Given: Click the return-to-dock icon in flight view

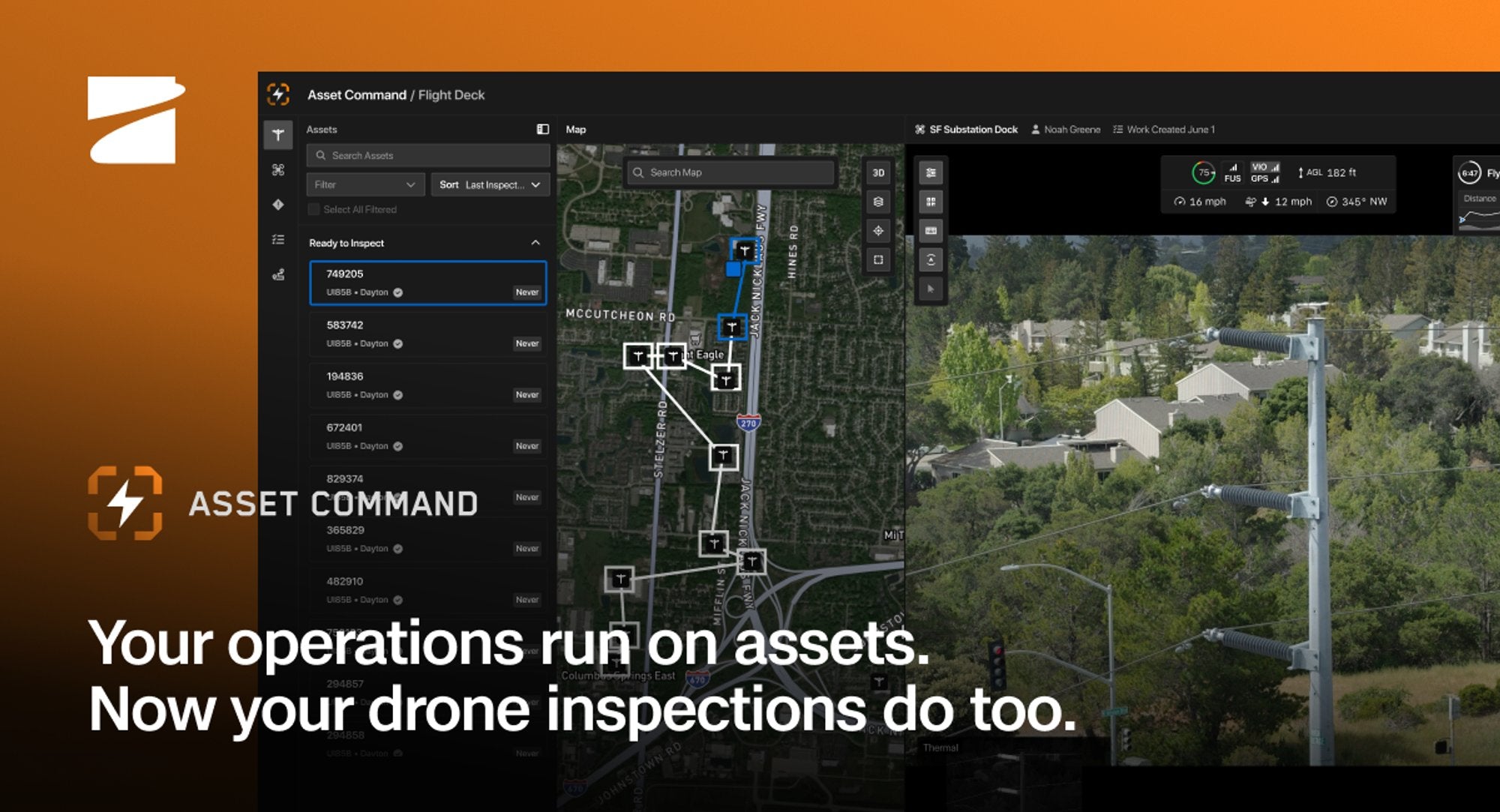Looking at the screenshot, I should pos(931,260).
